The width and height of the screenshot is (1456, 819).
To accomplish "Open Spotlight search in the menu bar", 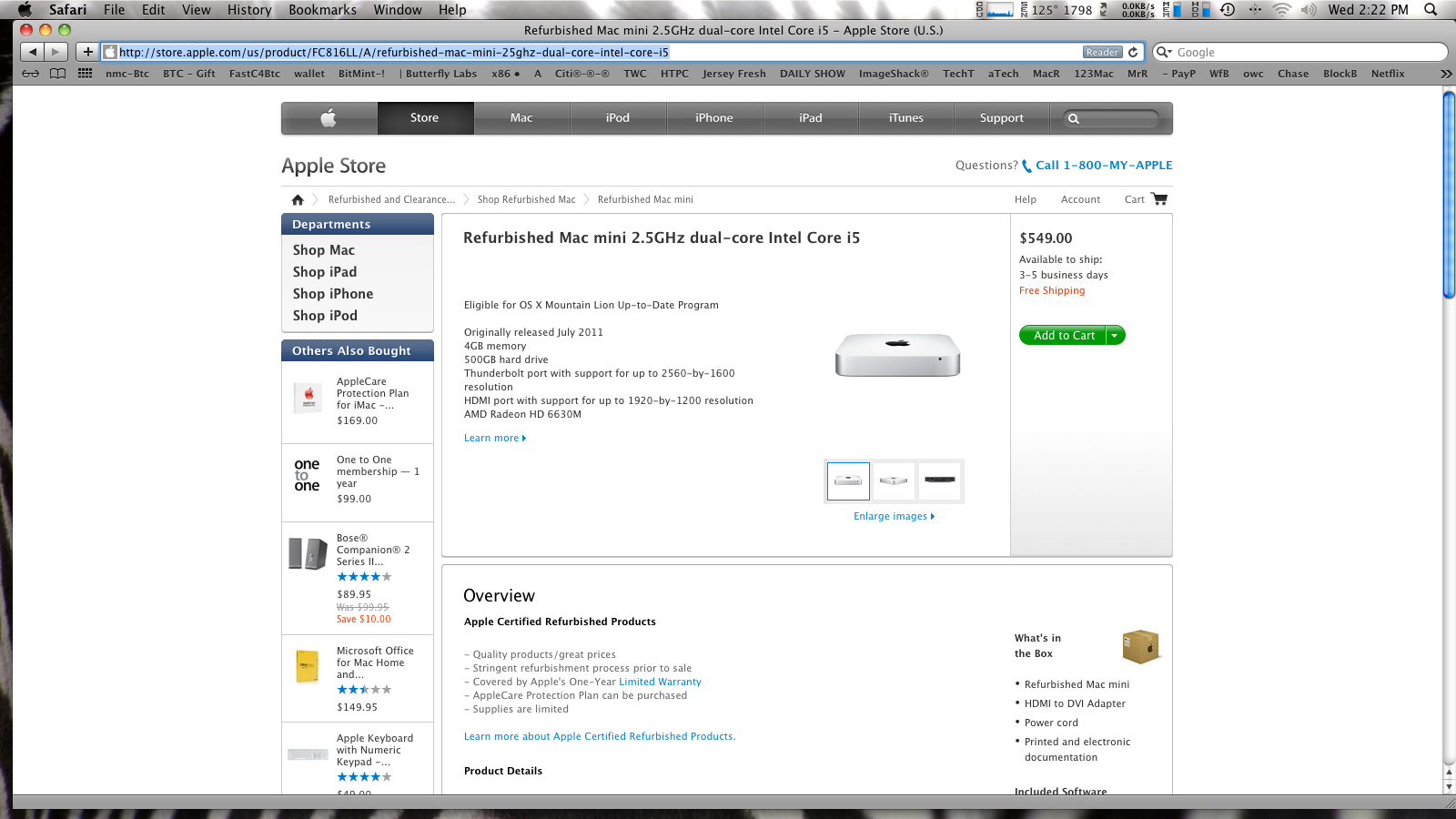I will (1431, 9).
